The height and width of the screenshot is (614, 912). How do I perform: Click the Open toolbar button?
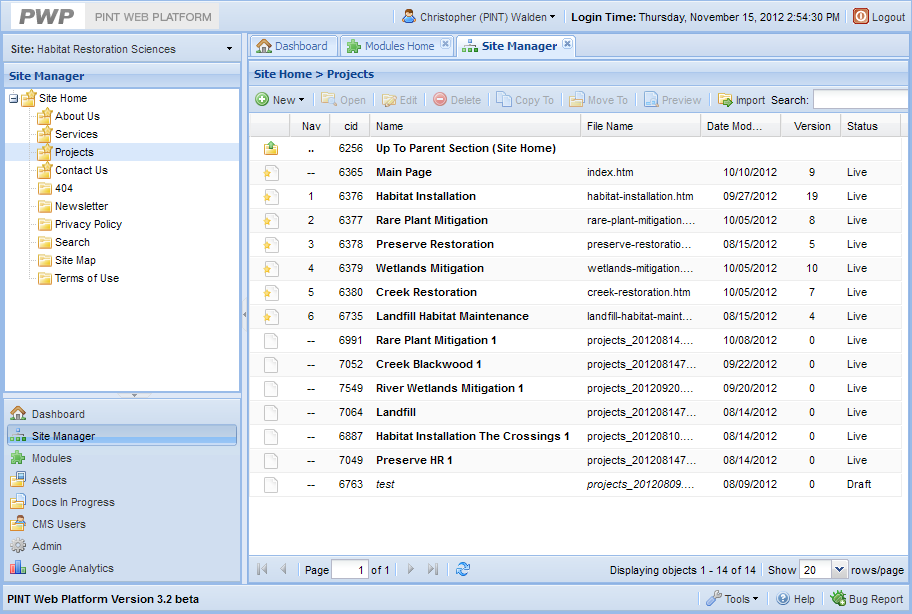(344, 99)
